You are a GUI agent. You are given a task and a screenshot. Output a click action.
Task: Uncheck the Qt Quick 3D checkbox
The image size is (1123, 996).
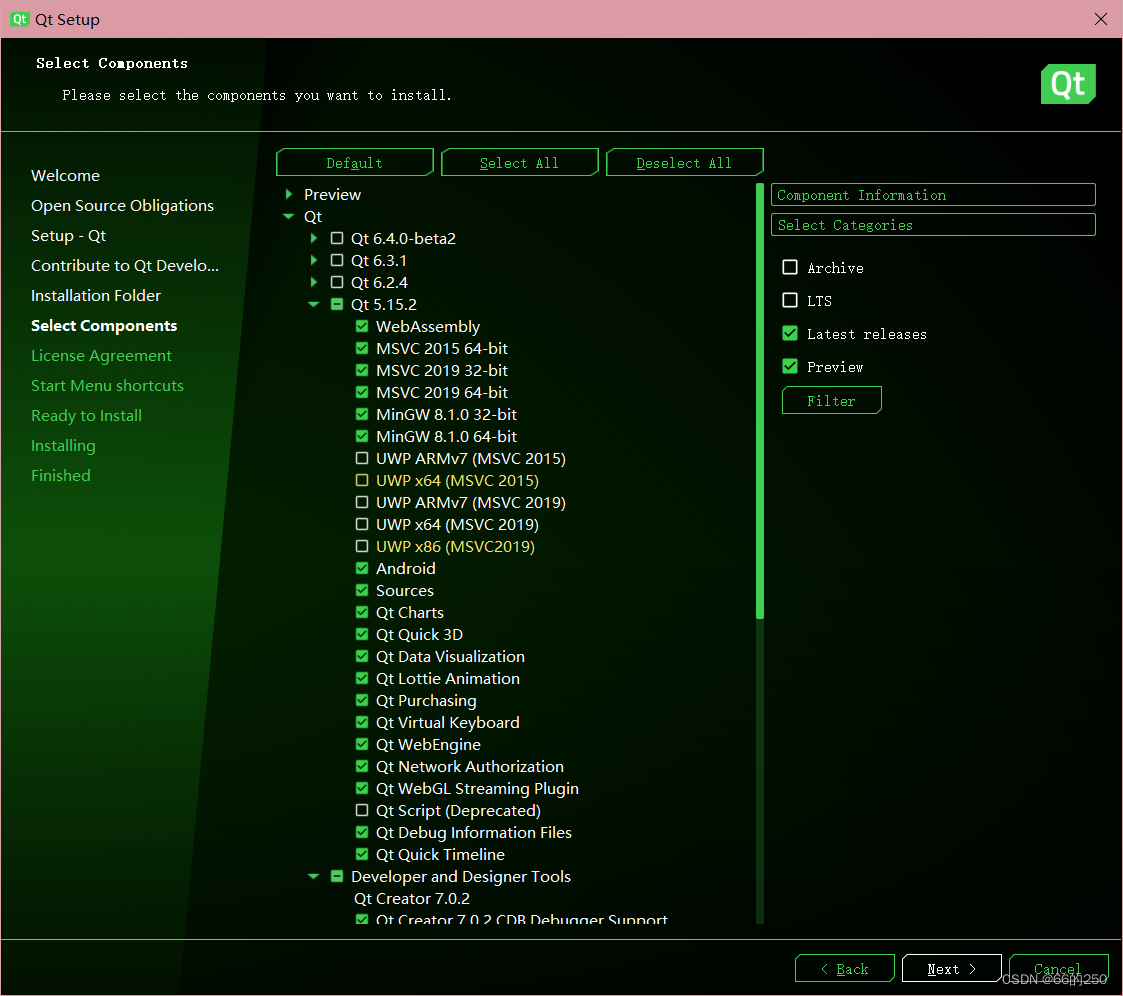coord(362,634)
